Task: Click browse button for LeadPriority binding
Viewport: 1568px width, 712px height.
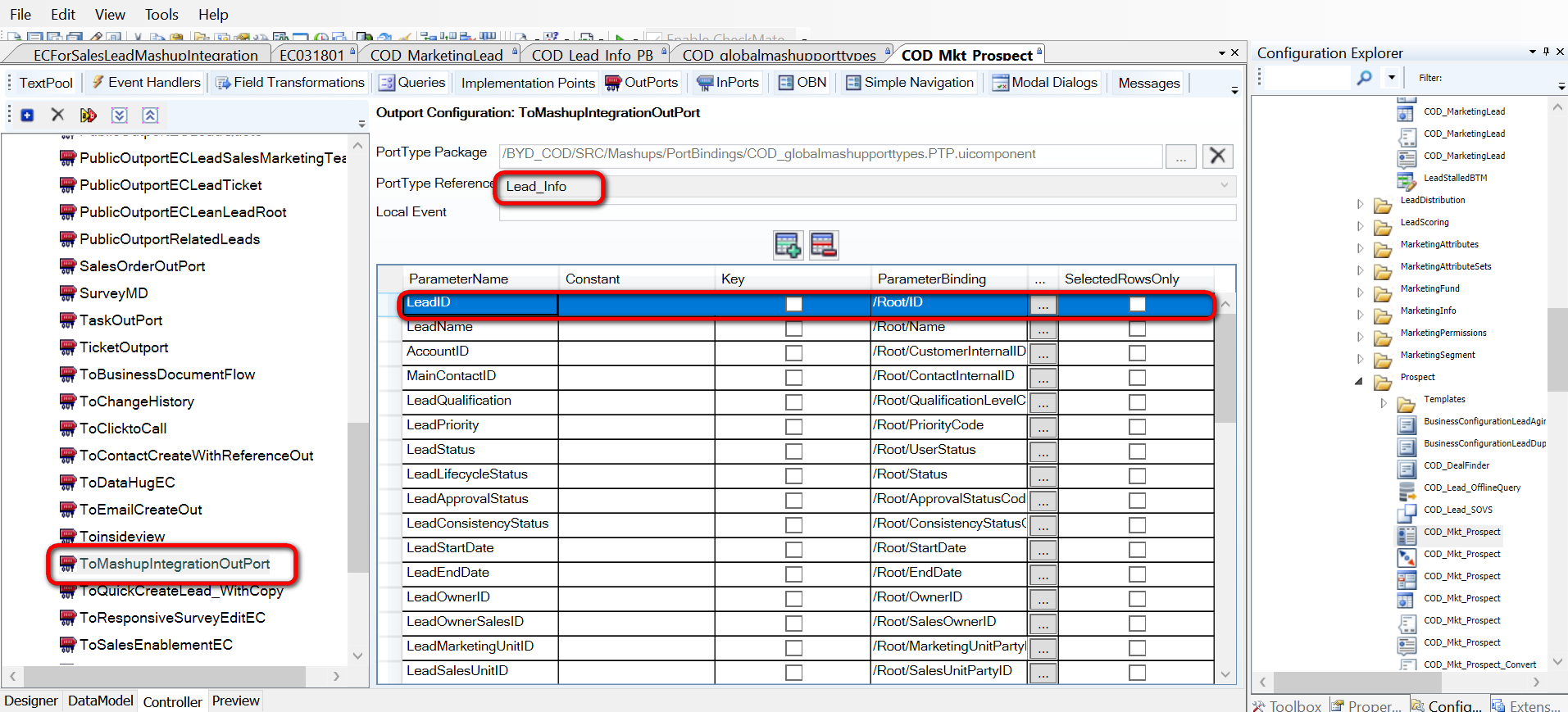Action: pyautogui.click(x=1043, y=427)
